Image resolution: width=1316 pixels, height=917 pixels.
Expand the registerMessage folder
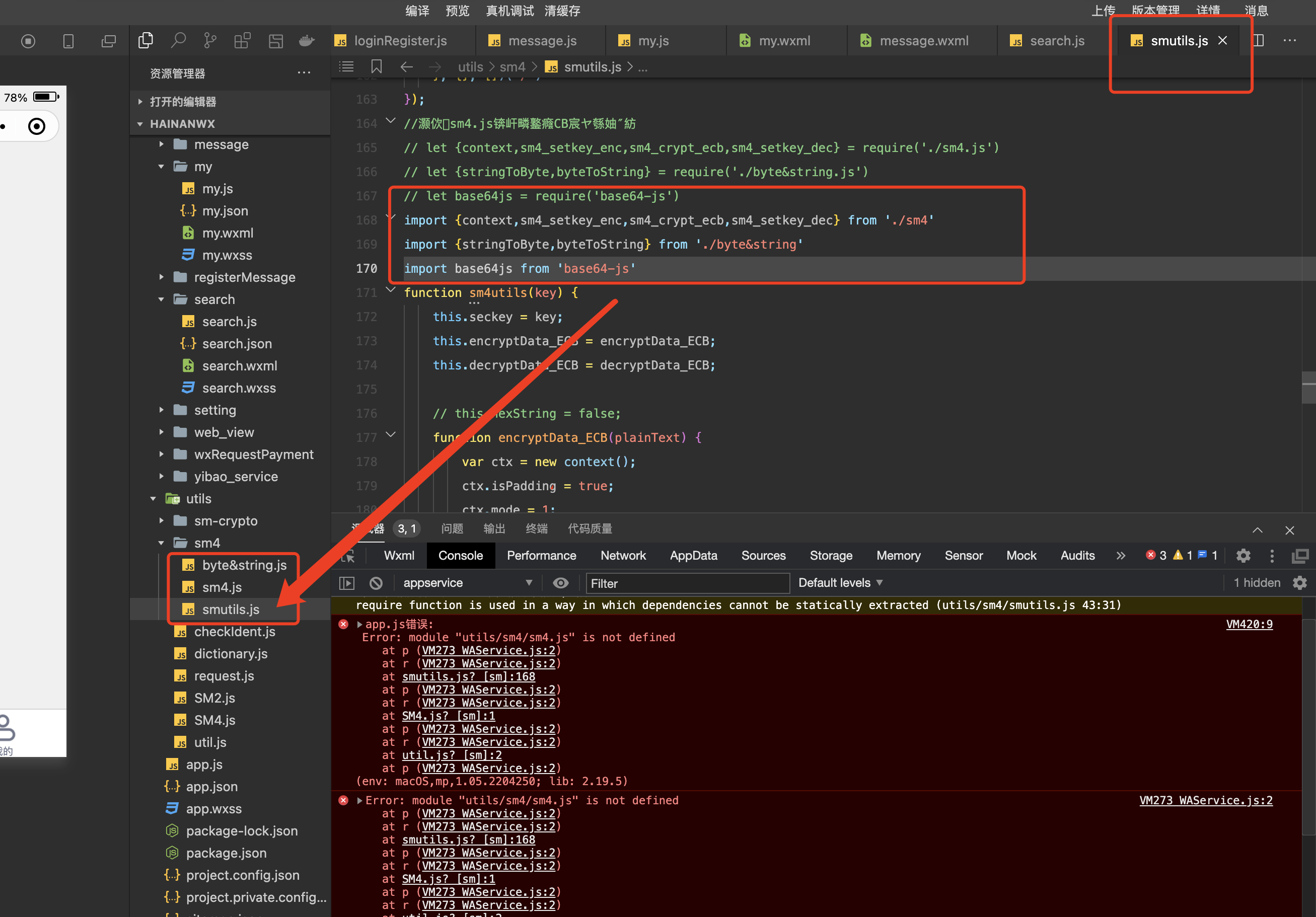pos(244,277)
